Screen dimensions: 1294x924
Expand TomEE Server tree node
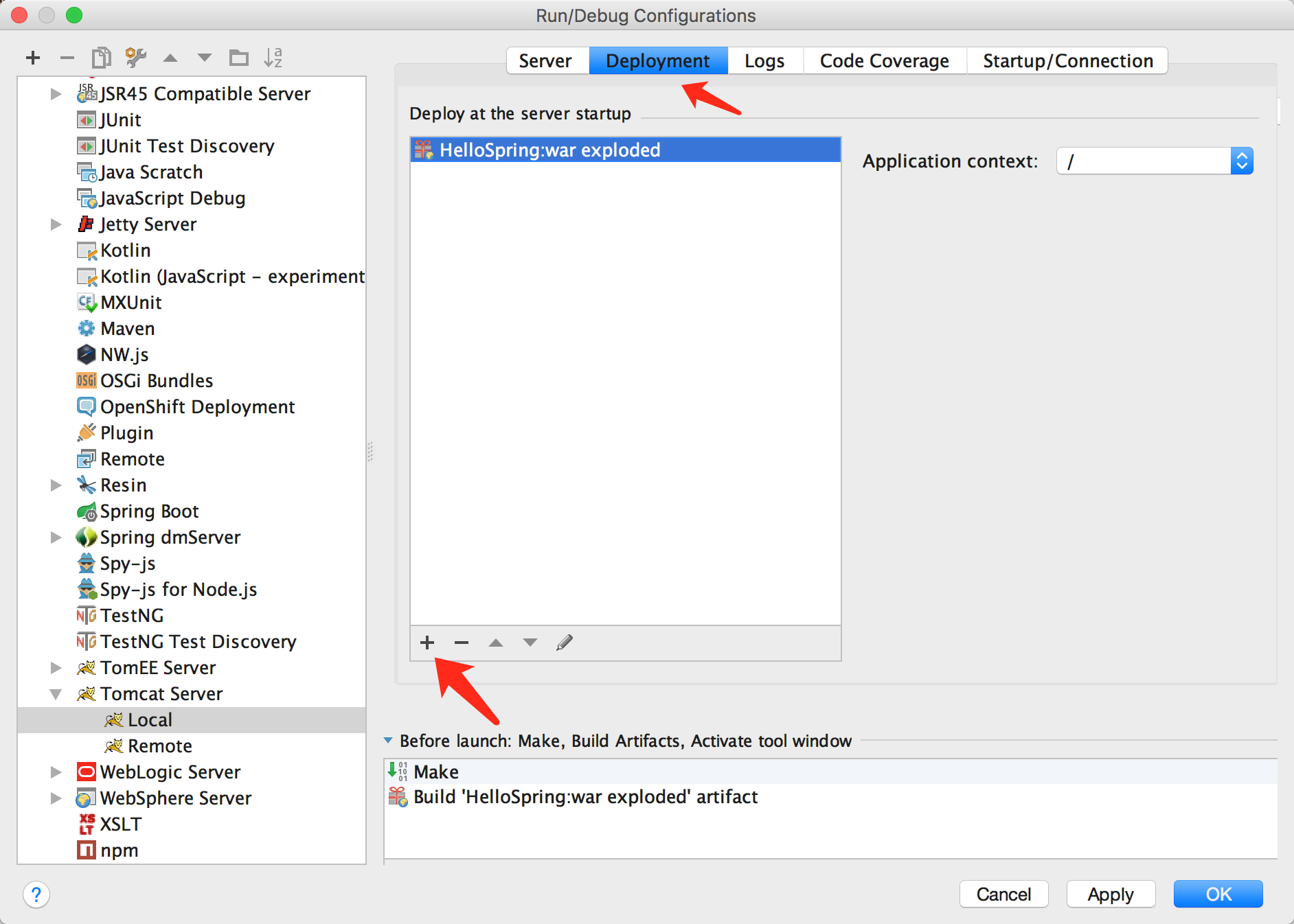pyautogui.click(x=56, y=667)
